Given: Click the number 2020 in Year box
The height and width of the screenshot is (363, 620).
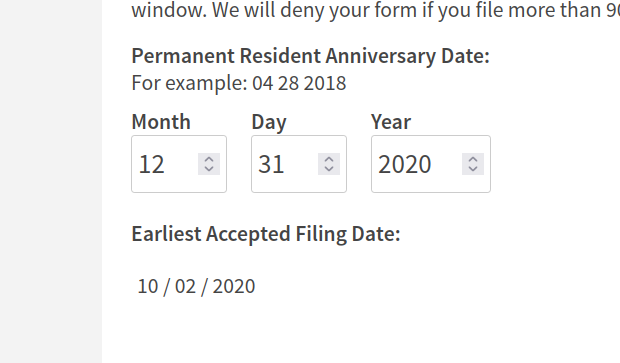Looking at the screenshot, I should [404, 164].
